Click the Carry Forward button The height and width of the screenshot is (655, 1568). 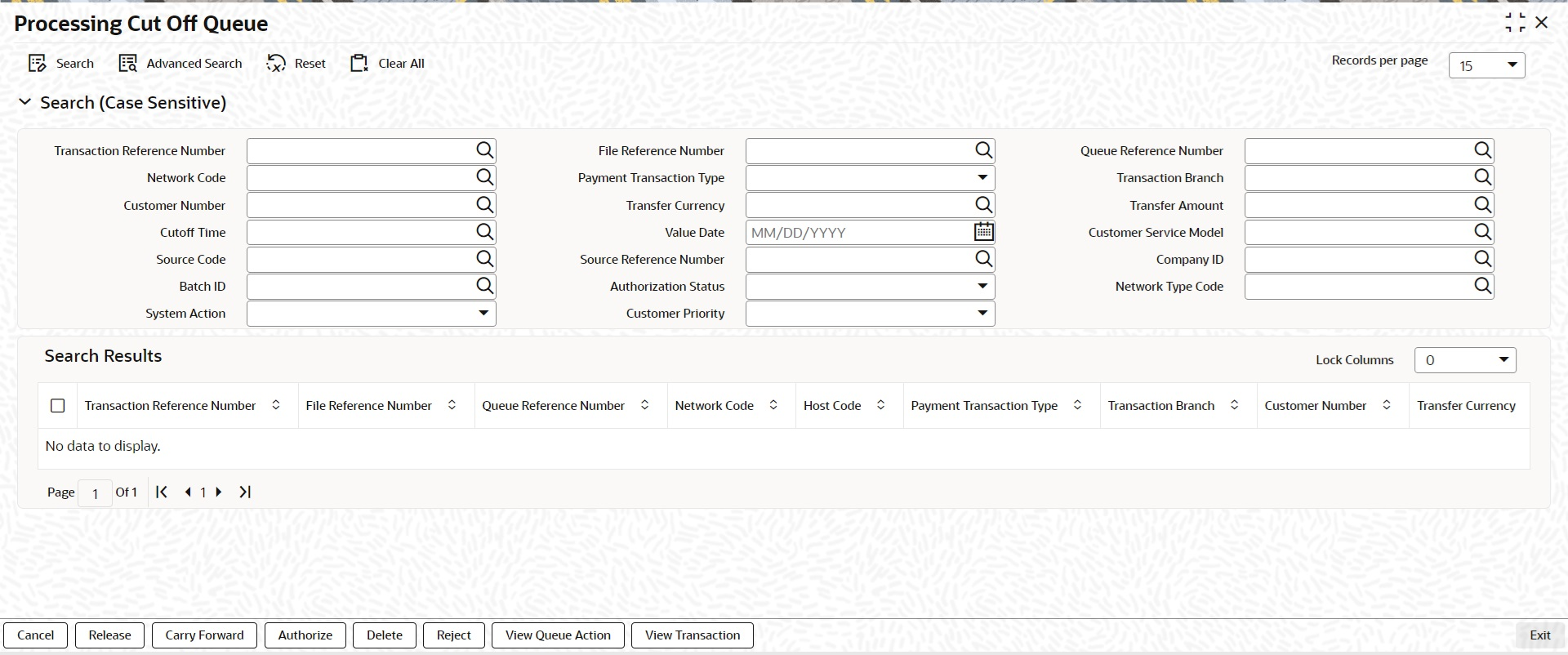pyautogui.click(x=204, y=635)
